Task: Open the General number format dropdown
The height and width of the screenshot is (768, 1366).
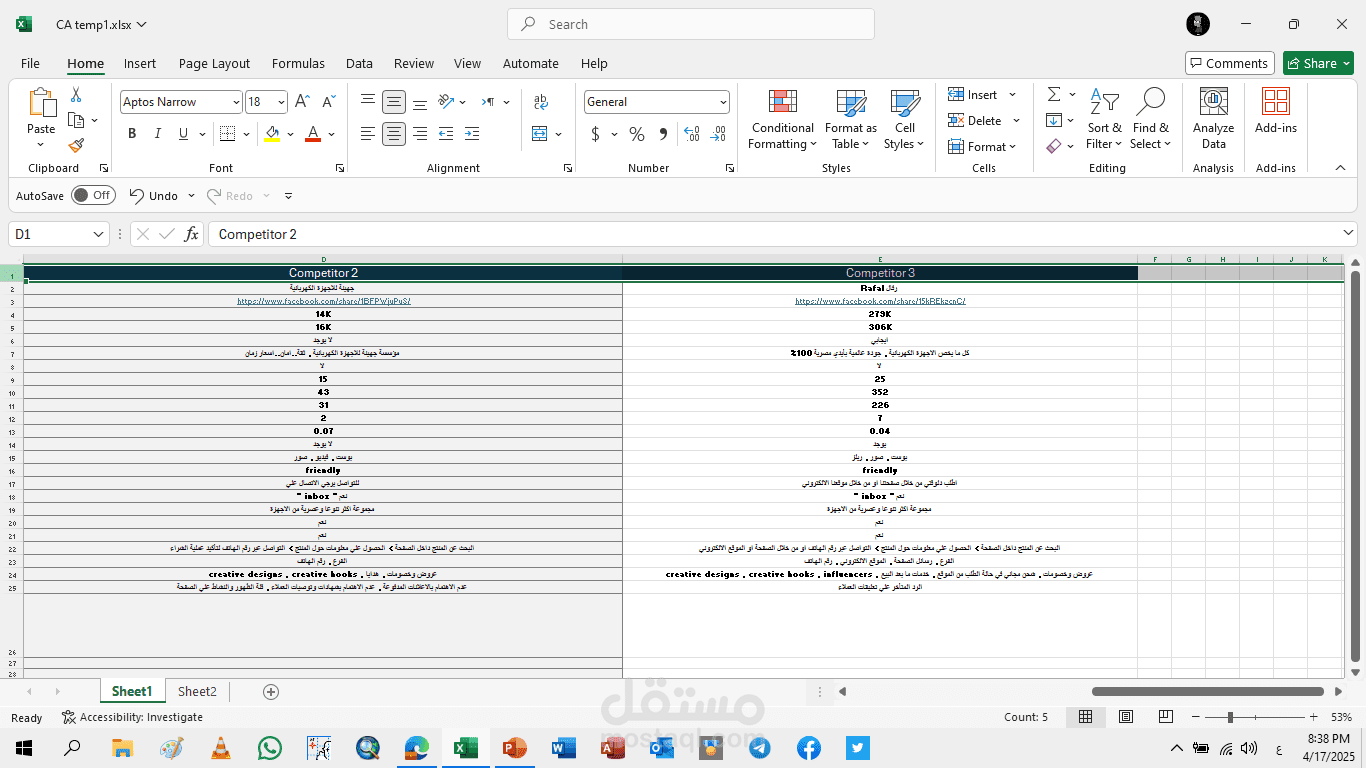Action: (723, 102)
